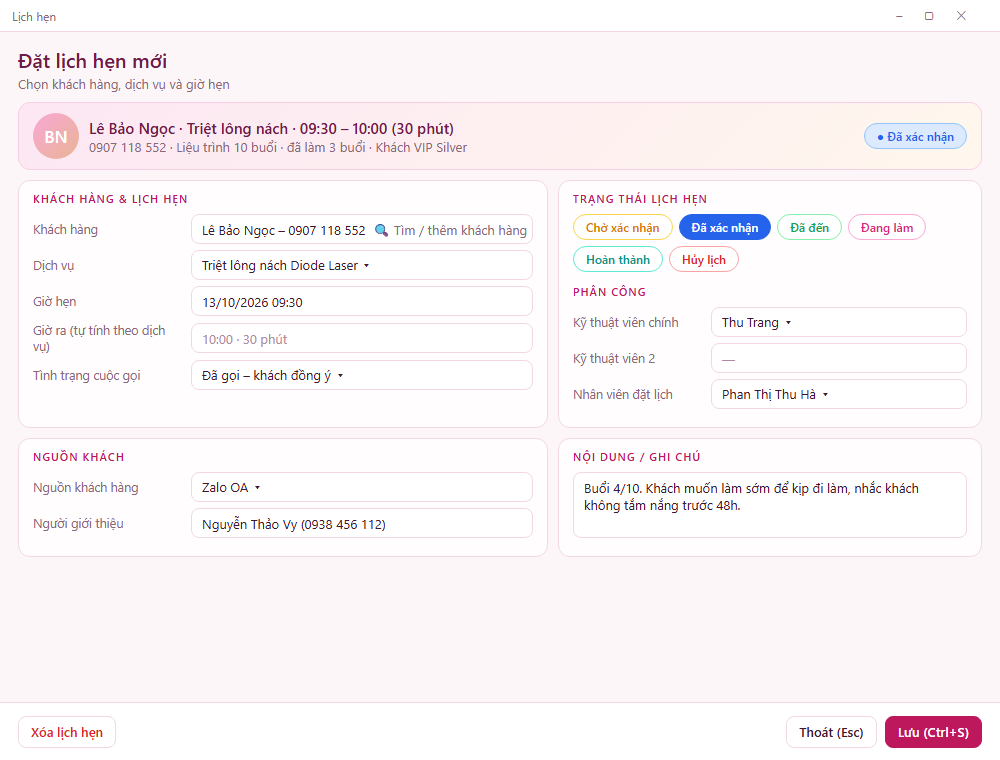Open the Nguồn khách hàng dropdown
Screen dimensions: 1000x760
click(x=362, y=488)
